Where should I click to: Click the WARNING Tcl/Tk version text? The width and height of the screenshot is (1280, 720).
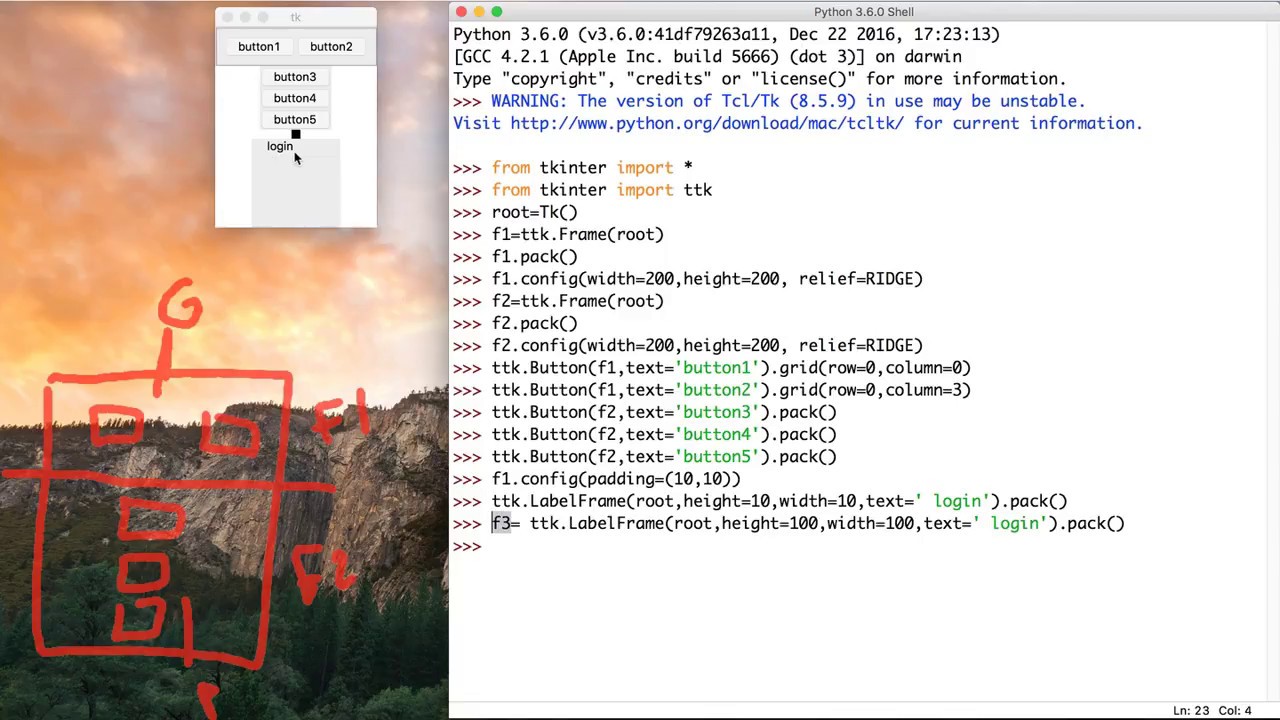click(788, 101)
